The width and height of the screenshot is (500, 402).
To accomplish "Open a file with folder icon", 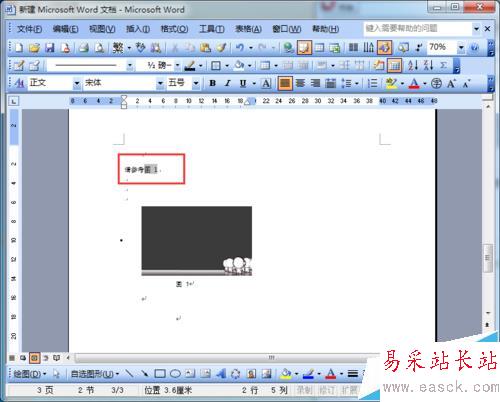I will [34, 48].
